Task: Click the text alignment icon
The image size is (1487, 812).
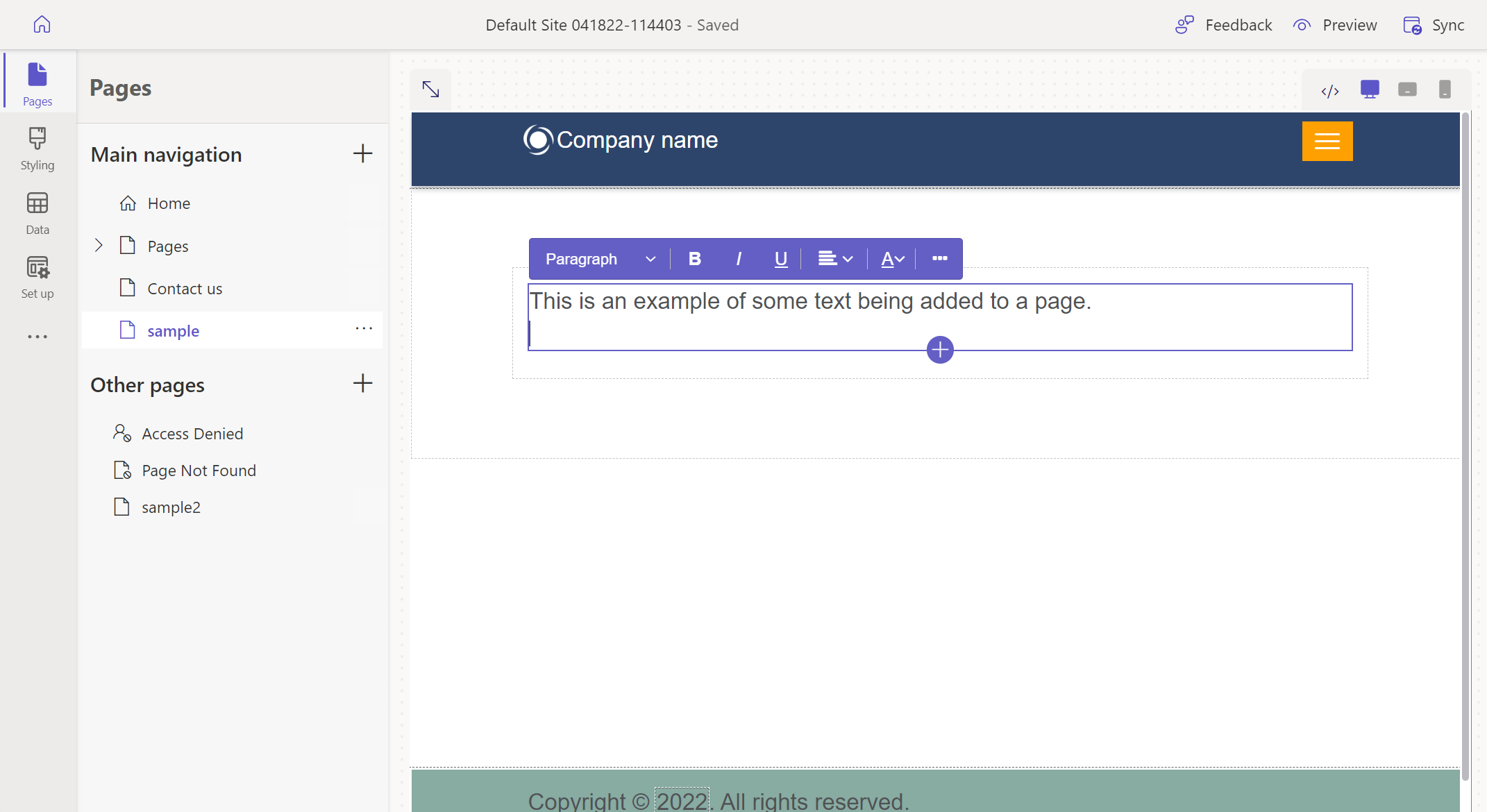Action: [832, 258]
